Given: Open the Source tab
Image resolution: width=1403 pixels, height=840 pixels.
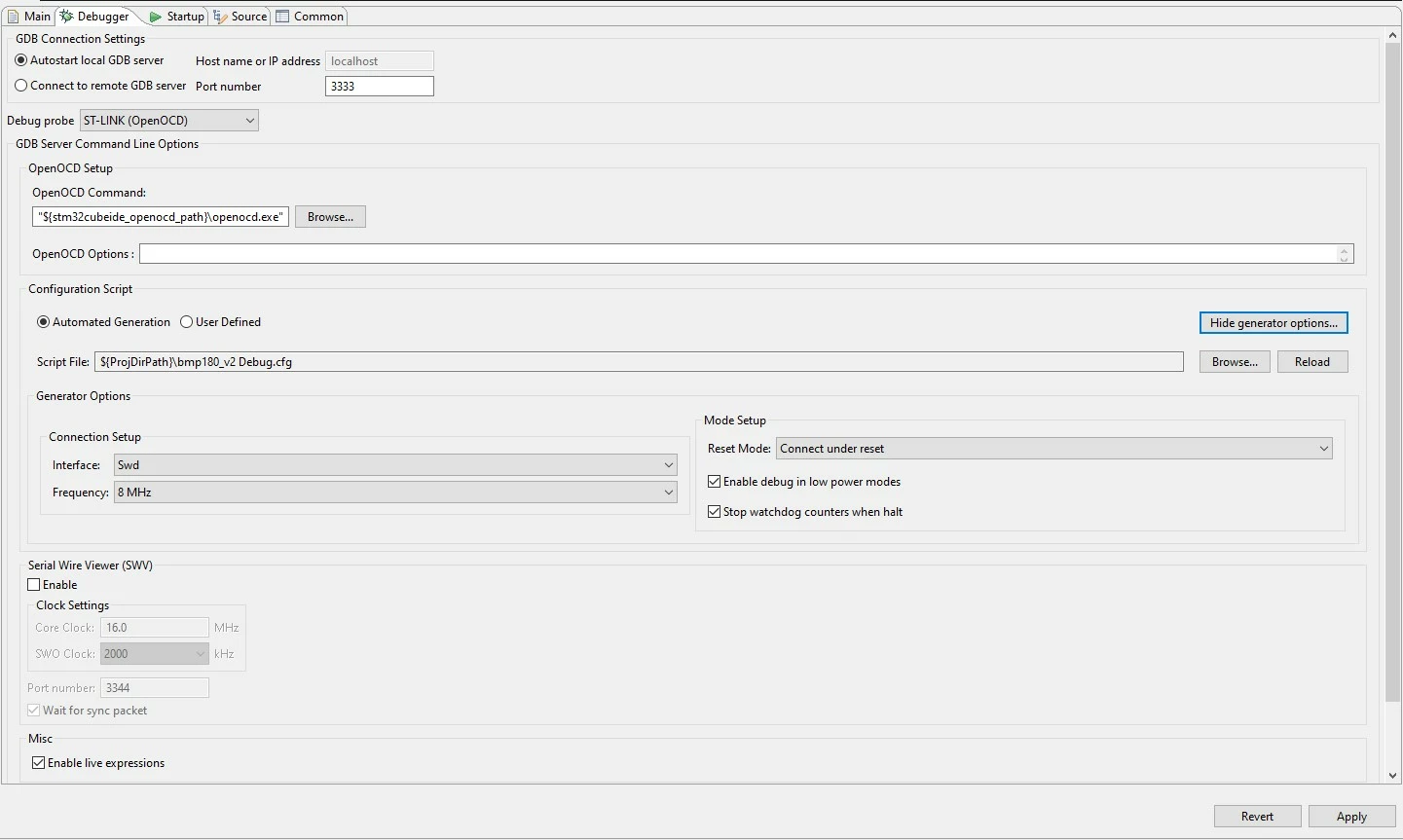Looking at the screenshot, I should [240, 17].
